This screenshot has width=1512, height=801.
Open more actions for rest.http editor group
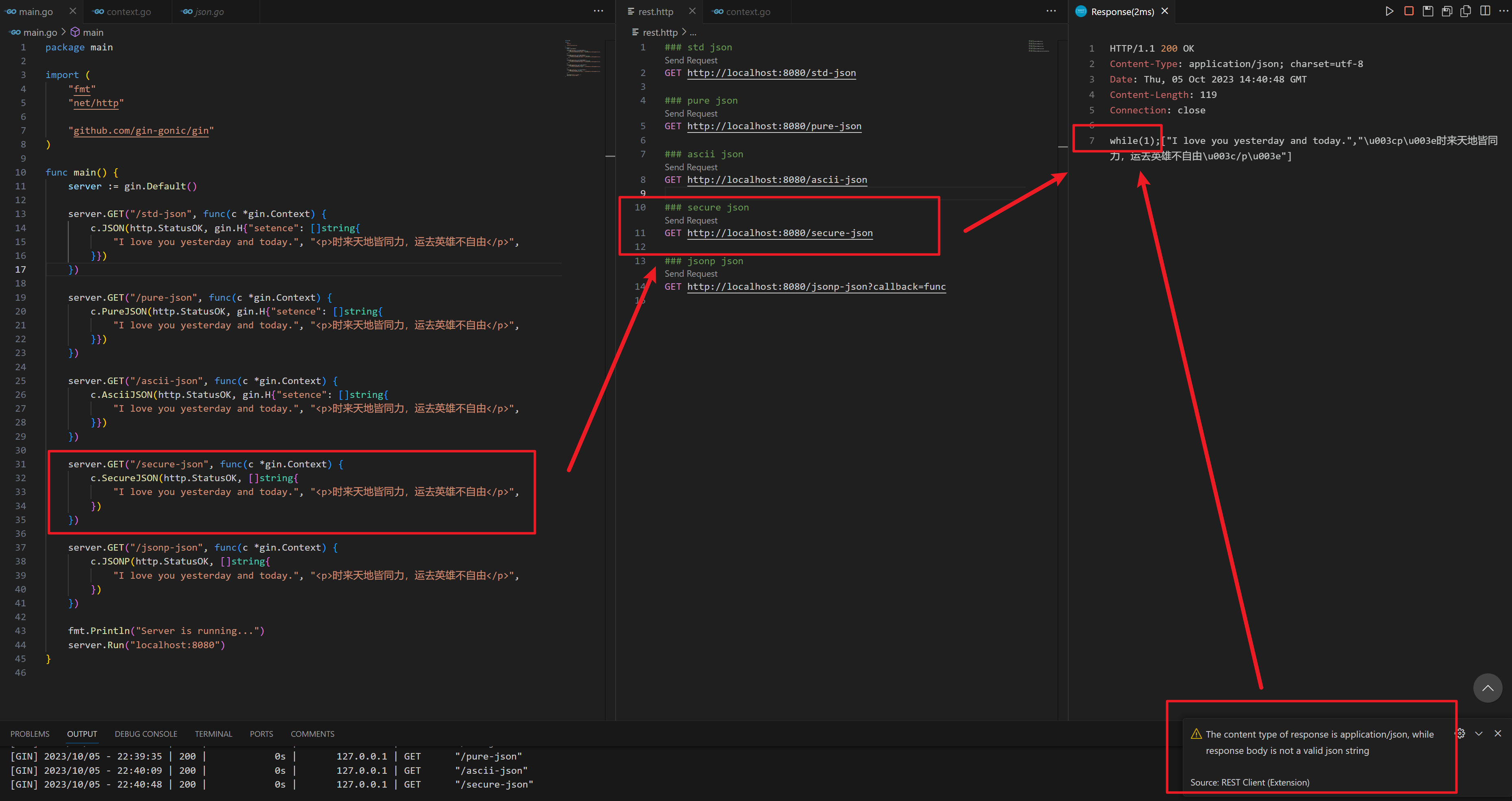1051,11
